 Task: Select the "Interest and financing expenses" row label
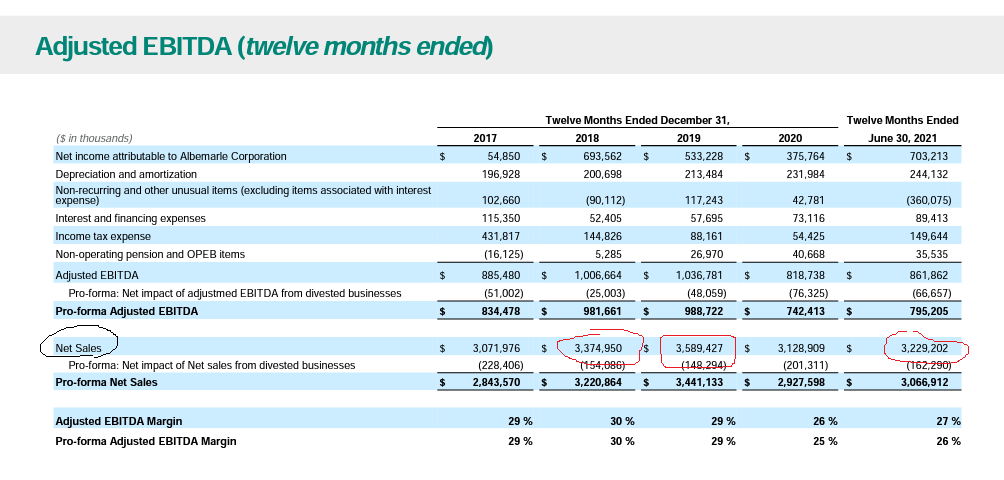tap(130, 218)
